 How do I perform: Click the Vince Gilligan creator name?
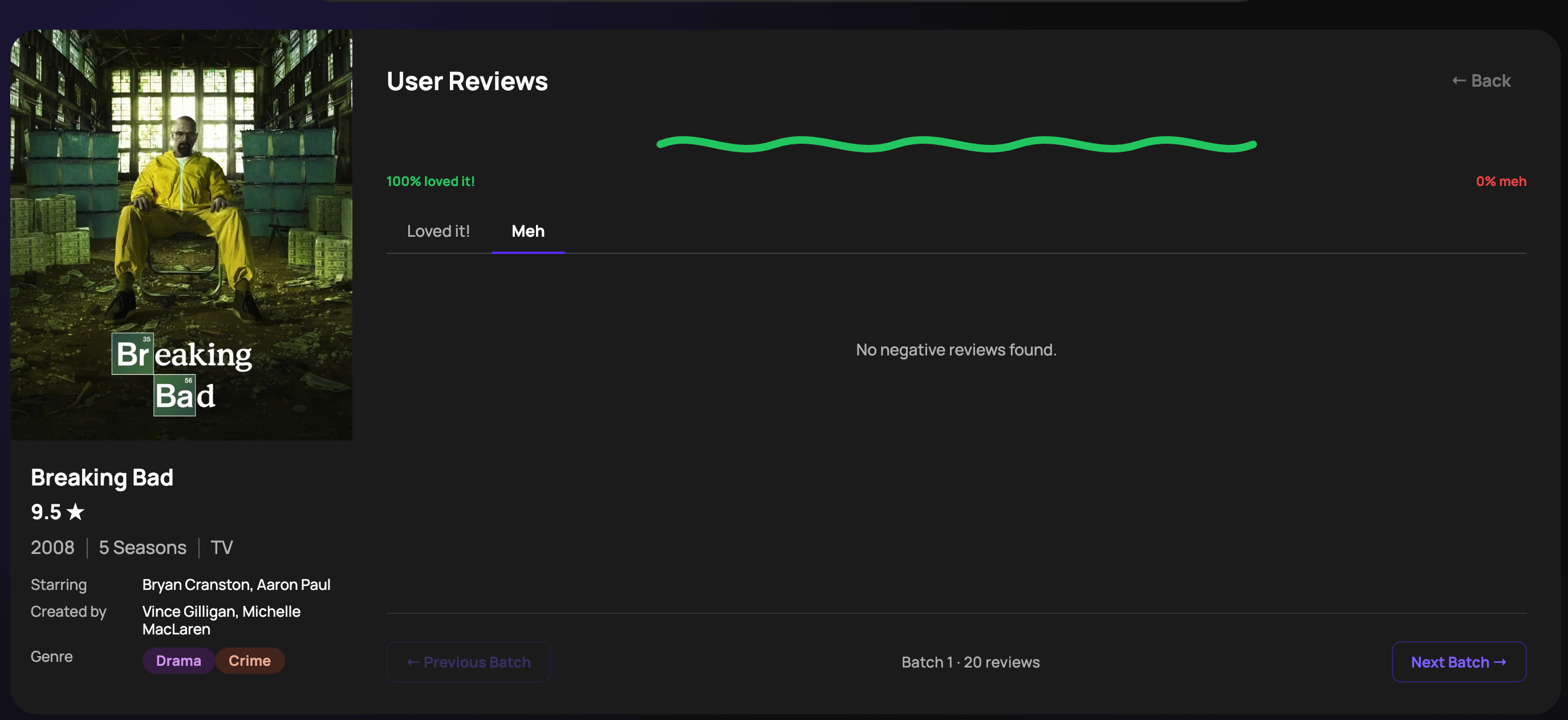click(x=188, y=611)
